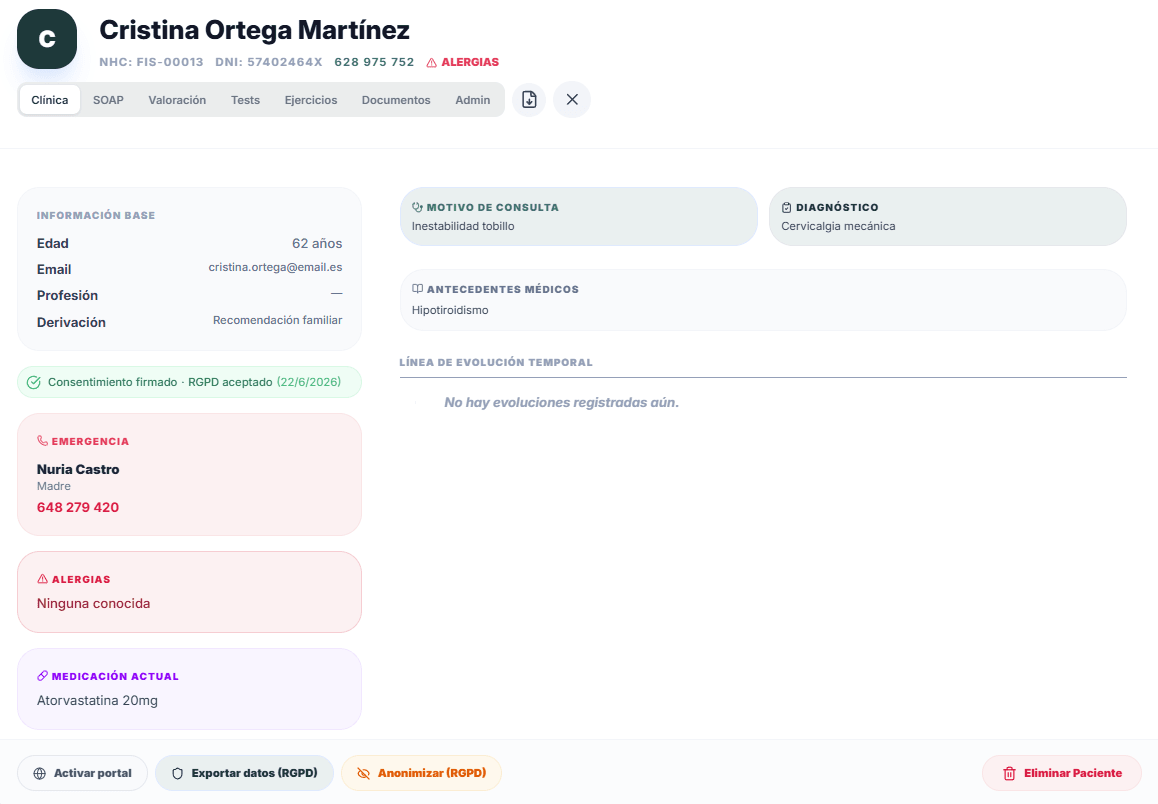Open the Admin tab
Viewport: 1158px width, 804px height.
tap(473, 100)
